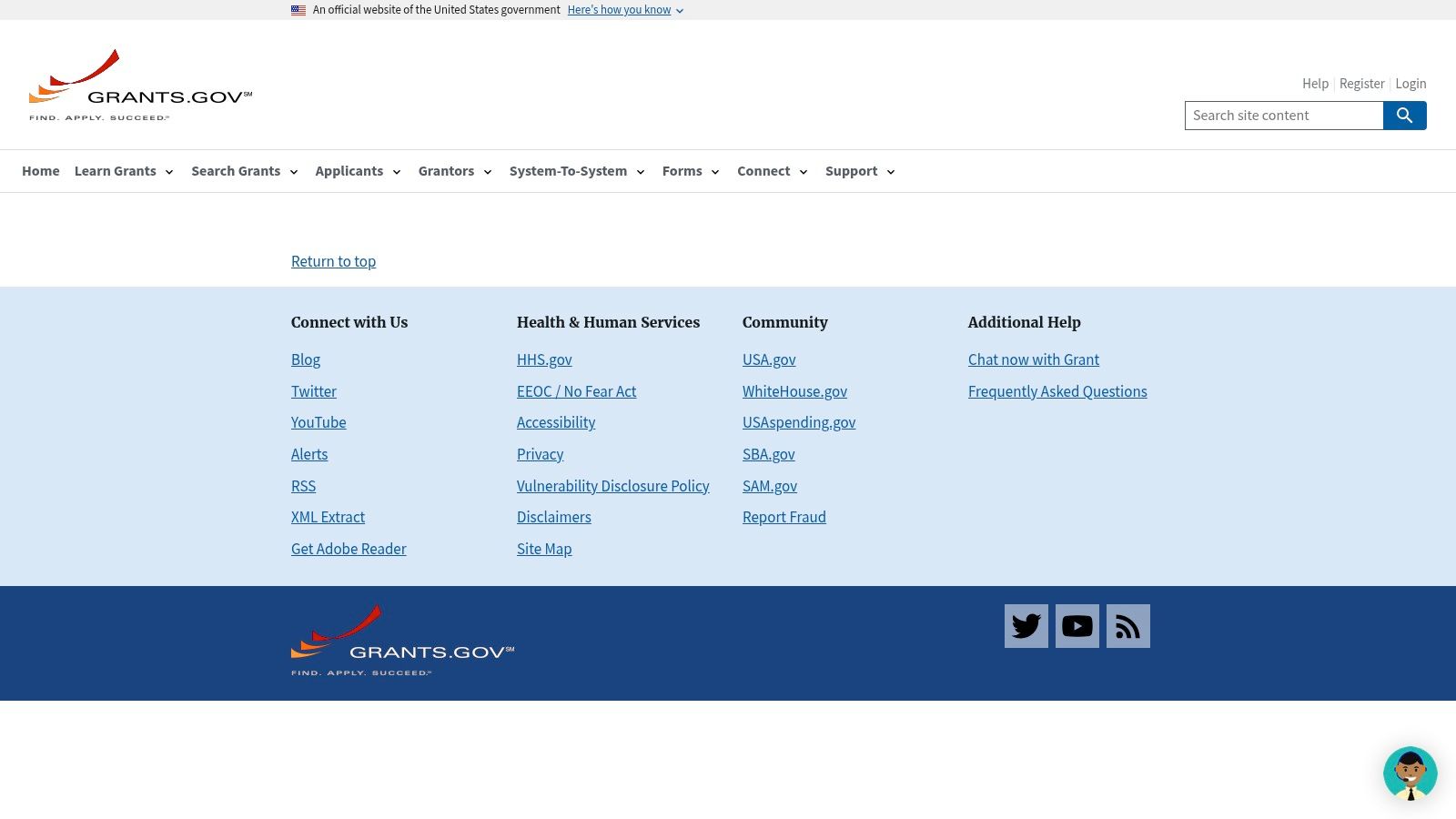
Task: Open the Get Adobe Reader link
Action: click(349, 549)
